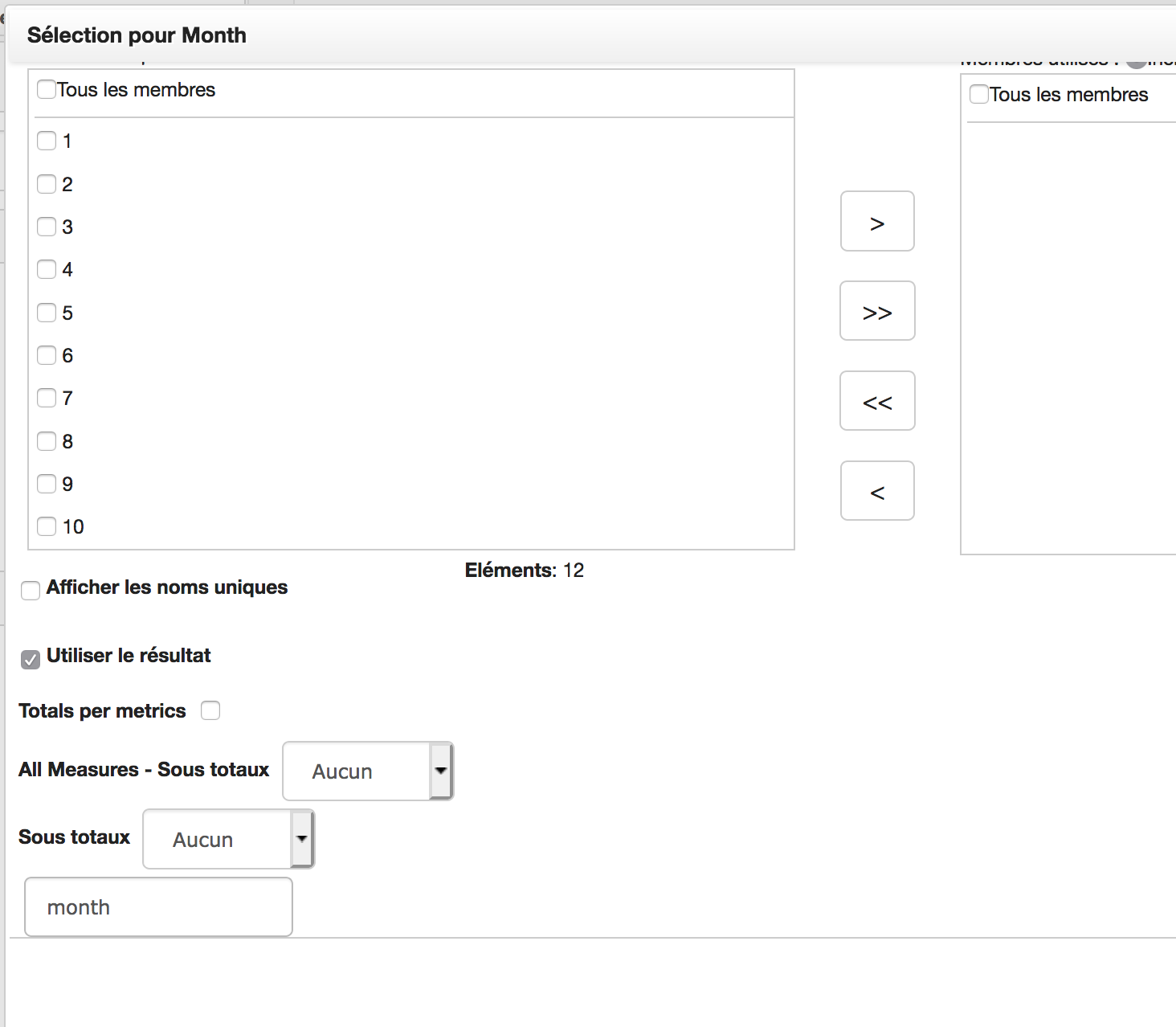
Task: Check the month 7 checkbox
Action: (x=46, y=398)
